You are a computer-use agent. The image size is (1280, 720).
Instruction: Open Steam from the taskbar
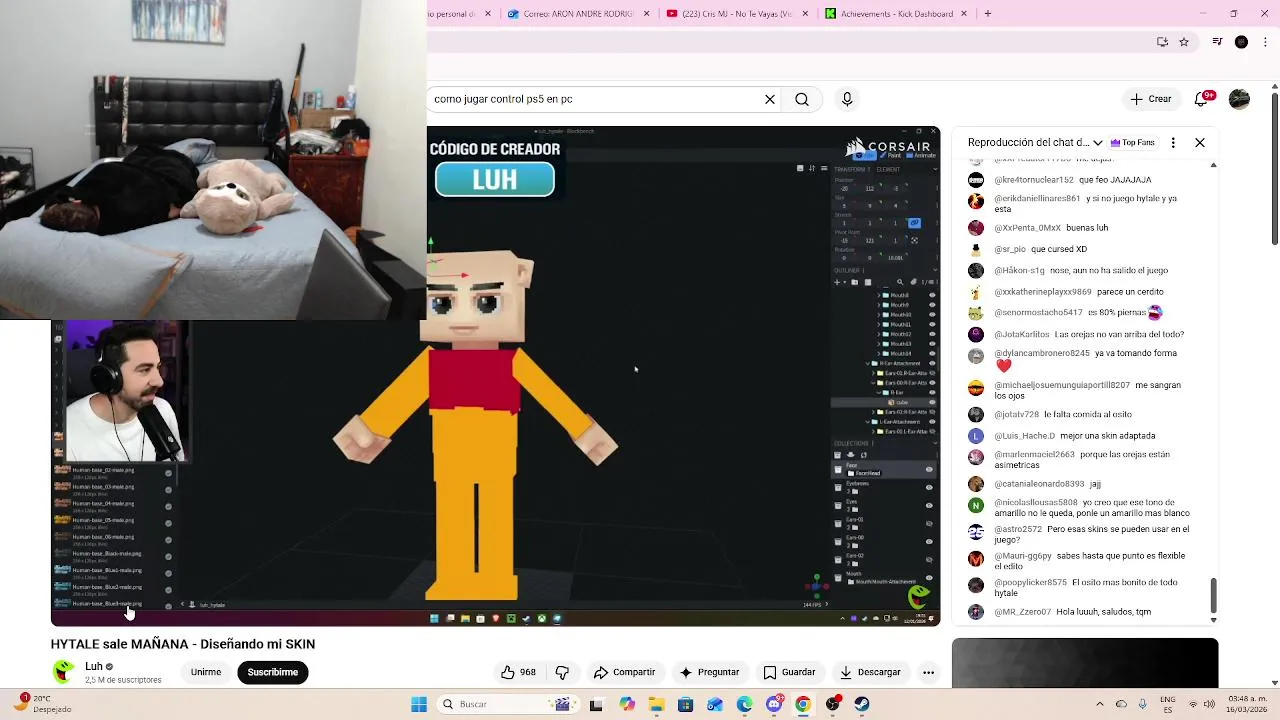click(x=862, y=704)
